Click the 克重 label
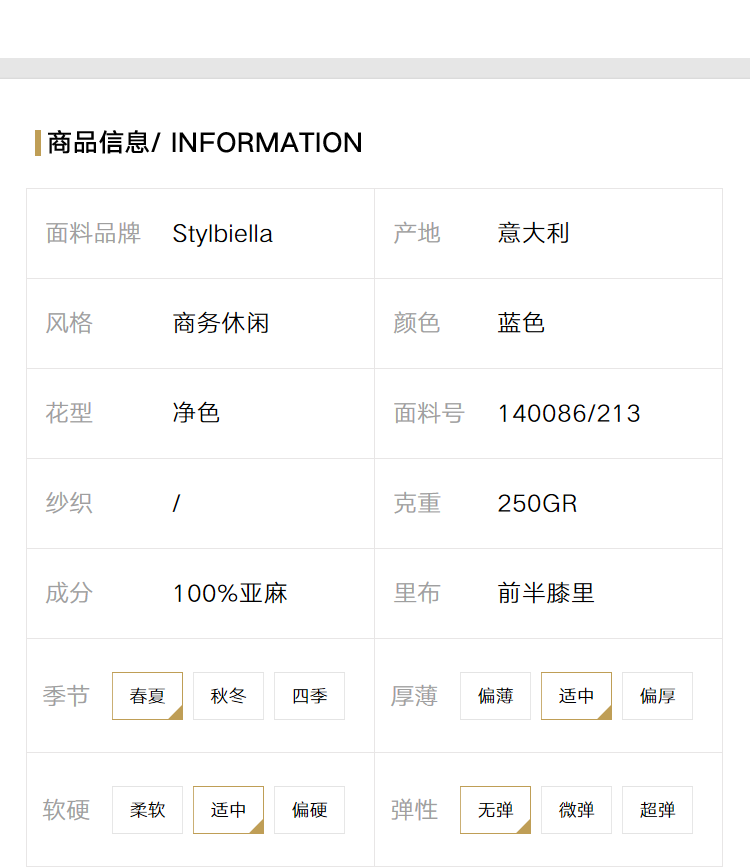 [x=417, y=503]
